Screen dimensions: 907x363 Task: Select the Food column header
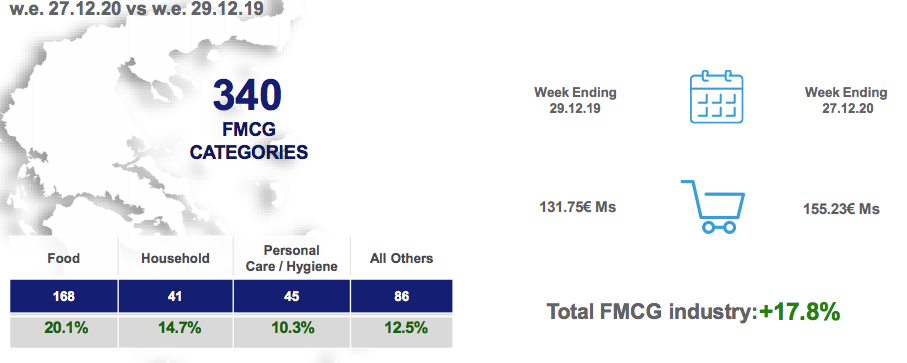point(64,258)
